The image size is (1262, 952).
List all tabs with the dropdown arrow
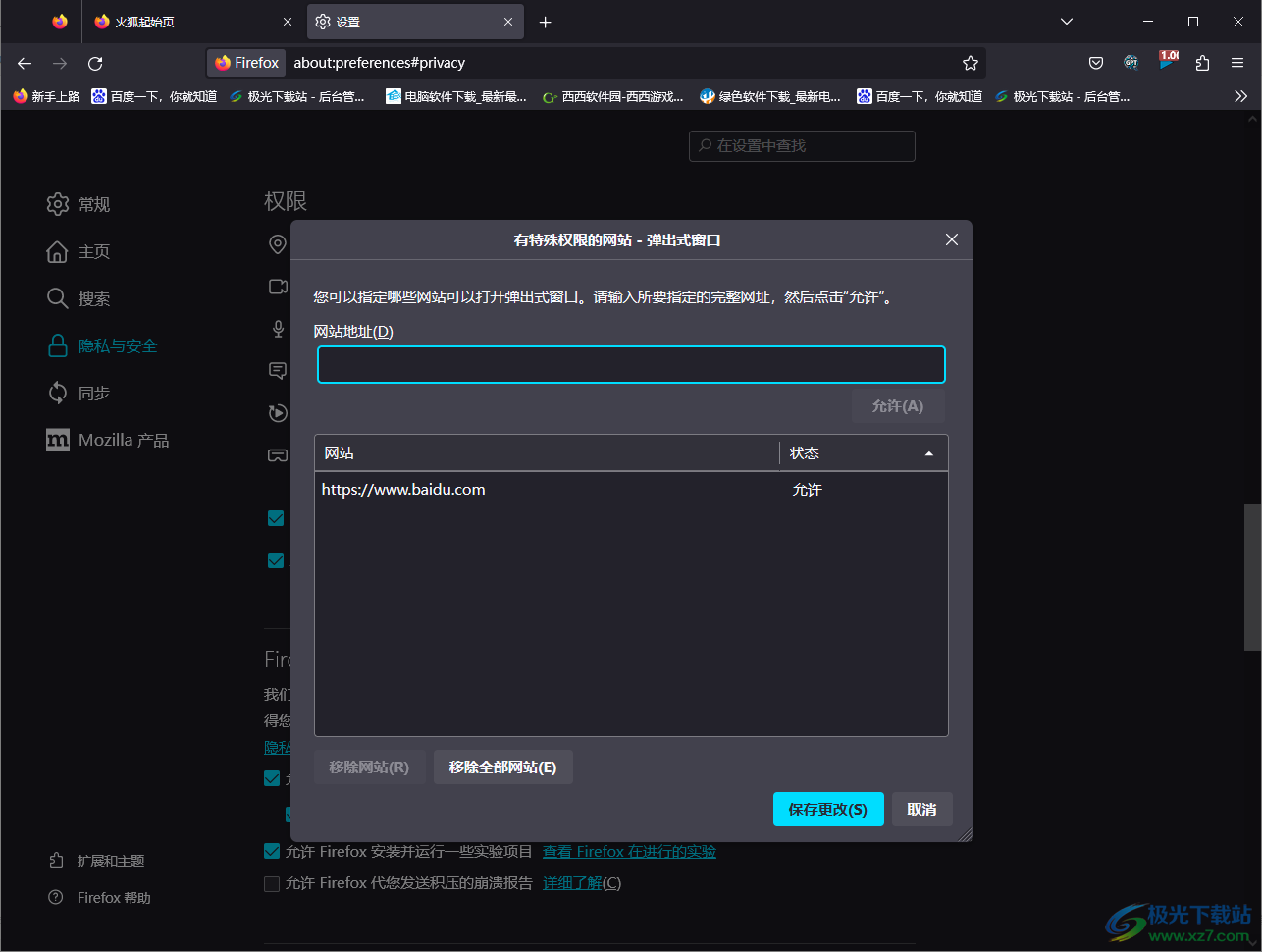(1067, 22)
